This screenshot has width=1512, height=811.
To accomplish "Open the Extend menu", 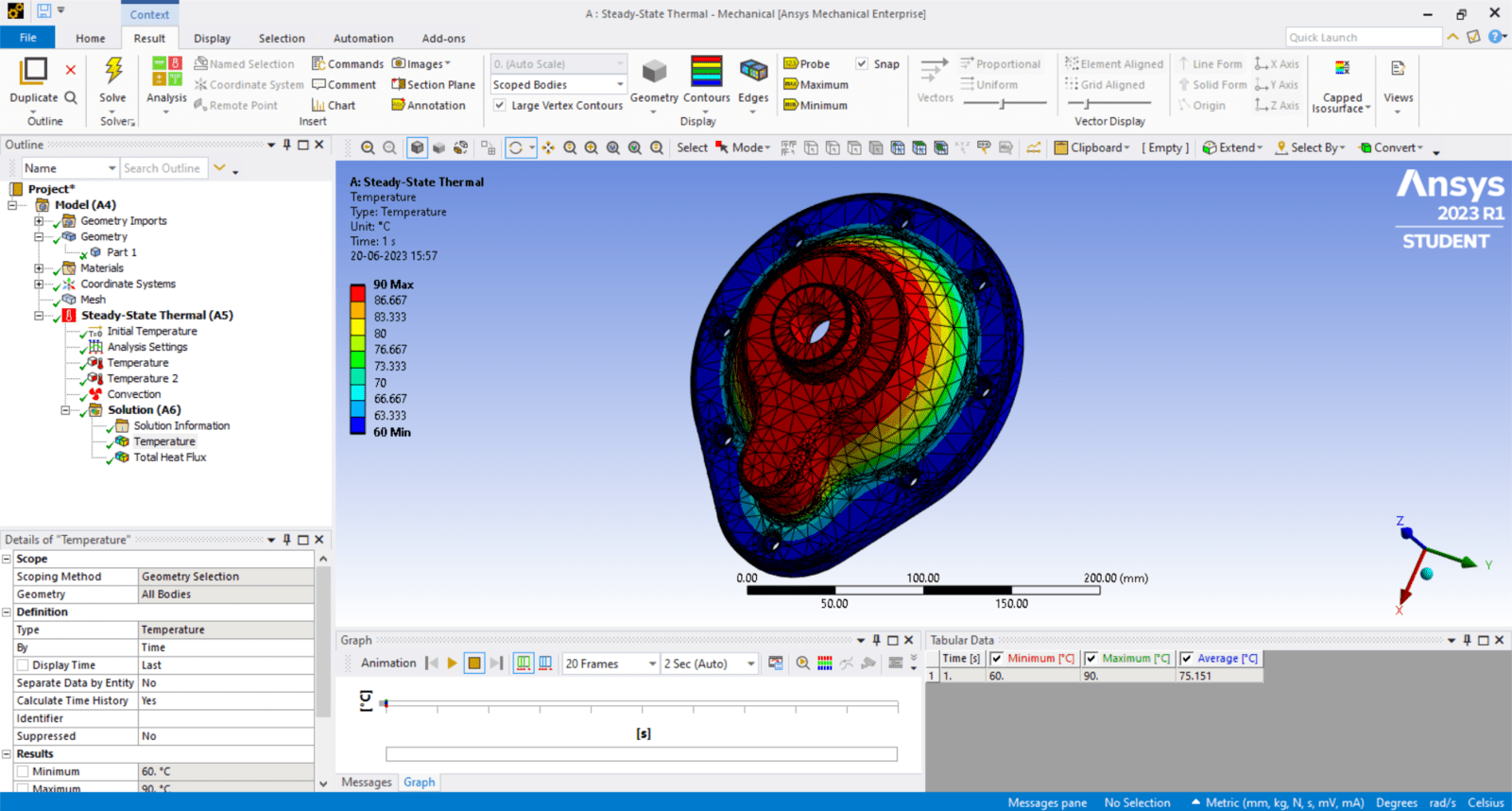I will [1233, 147].
